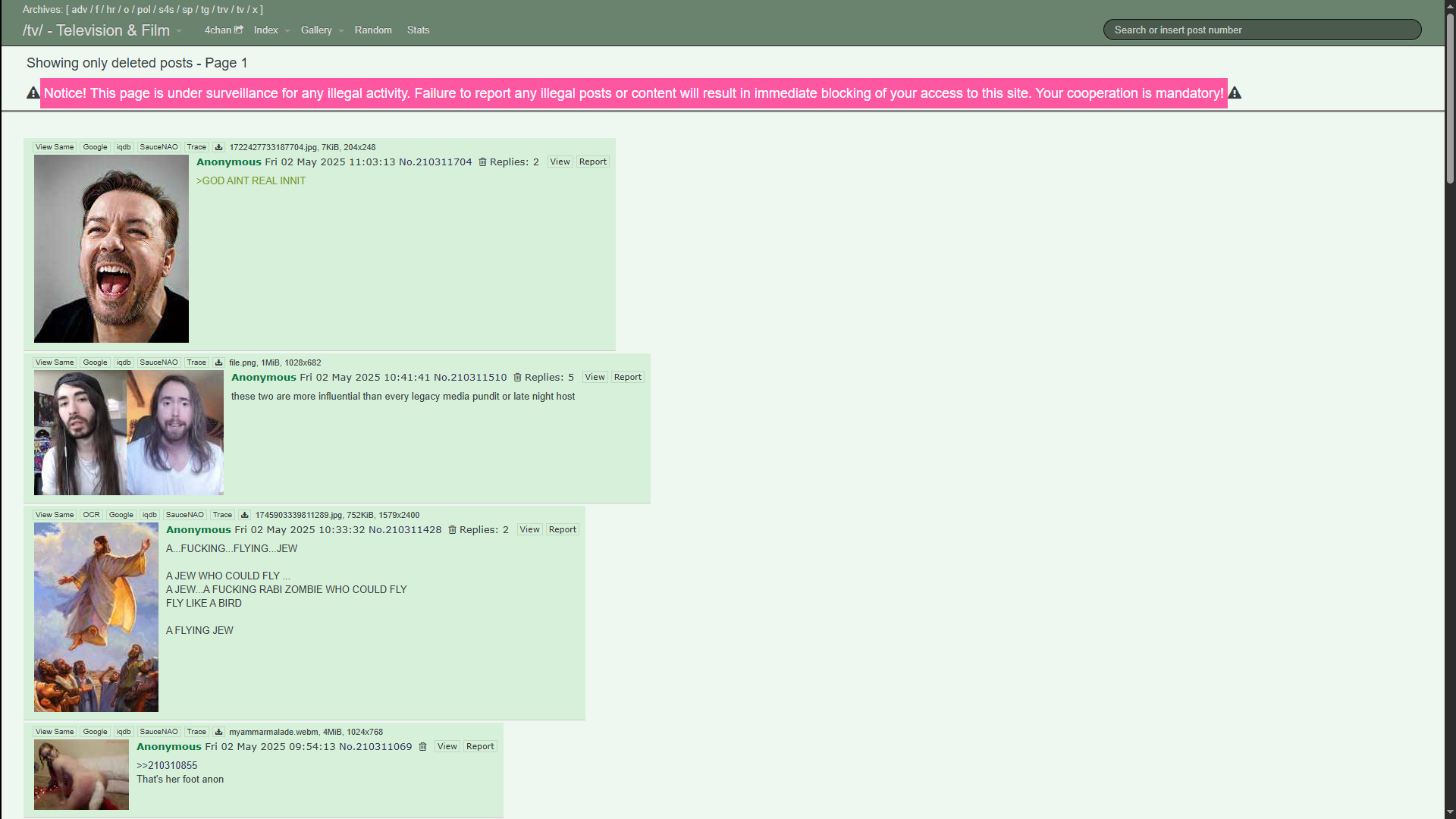The image size is (1456, 819).
Task: Click trash icon on post No.210311428
Action: point(452,530)
